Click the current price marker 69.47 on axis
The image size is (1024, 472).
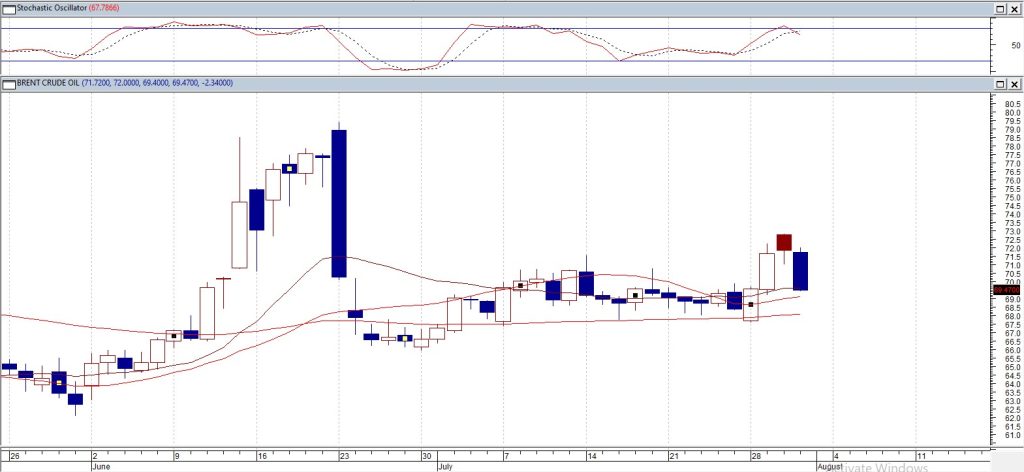[x=1005, y=290]
